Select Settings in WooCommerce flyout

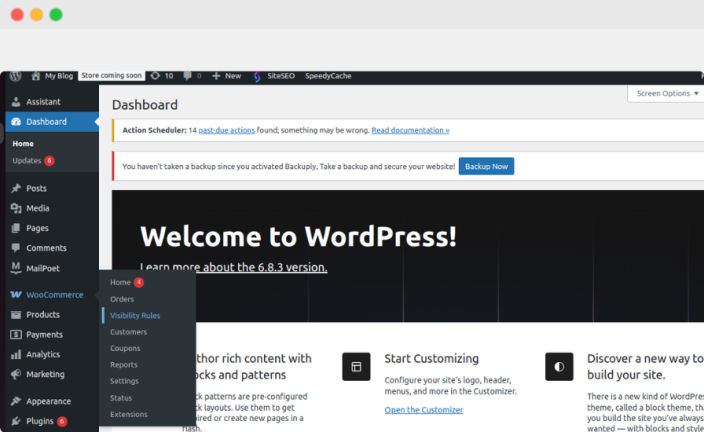click(124, 381)
